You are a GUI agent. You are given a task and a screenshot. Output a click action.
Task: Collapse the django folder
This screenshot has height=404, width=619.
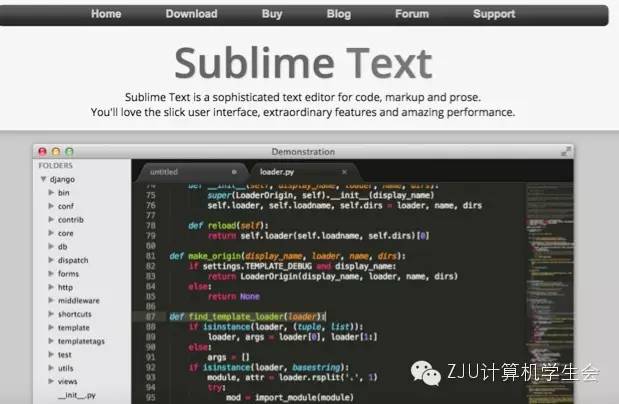point(43,179)
